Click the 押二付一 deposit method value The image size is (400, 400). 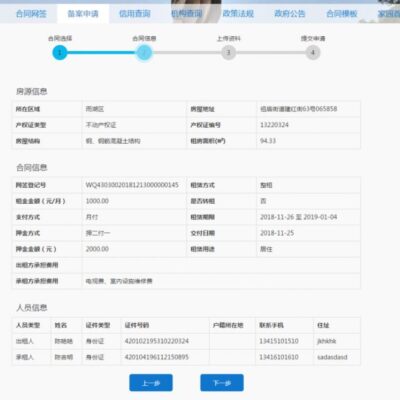coord(98,233)
